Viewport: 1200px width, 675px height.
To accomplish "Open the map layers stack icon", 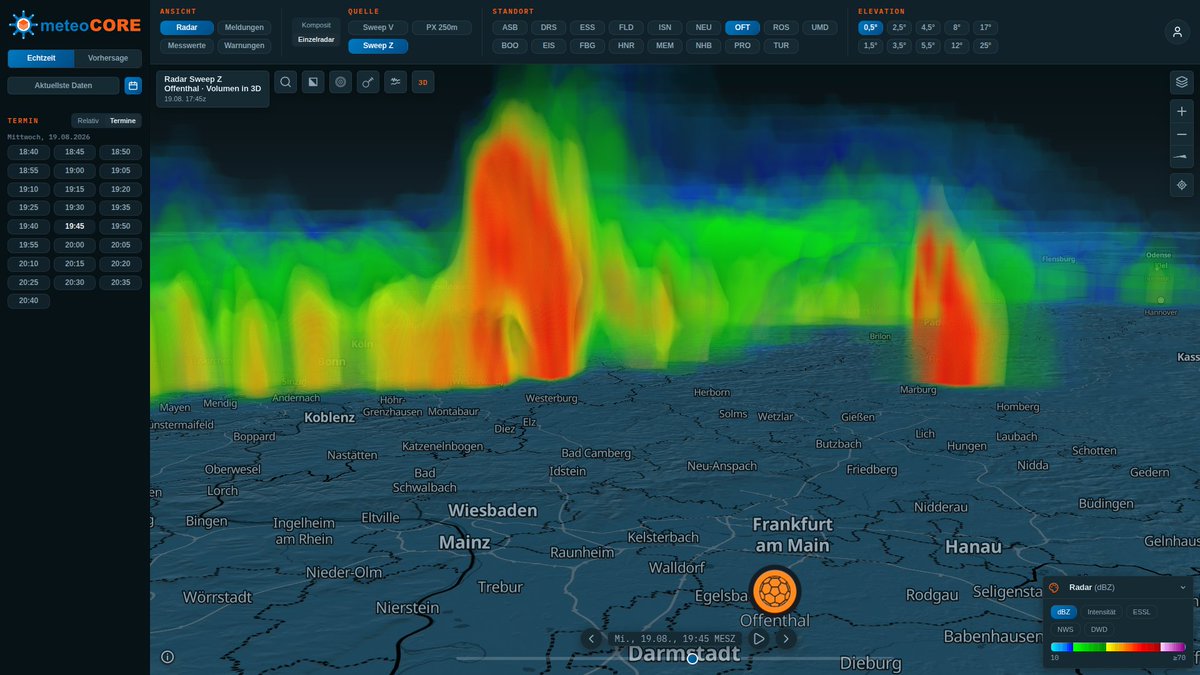I will pyautogui.click(x=1182, y=82).
